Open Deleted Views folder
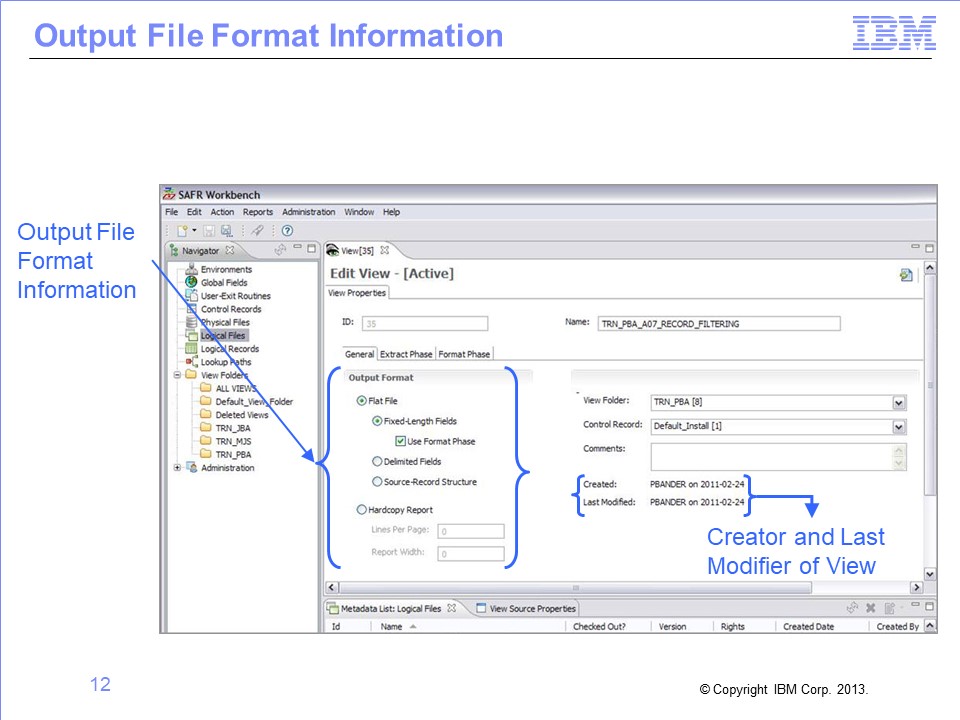The width and height of the screenshot is (960, 720). pos(241,414)
